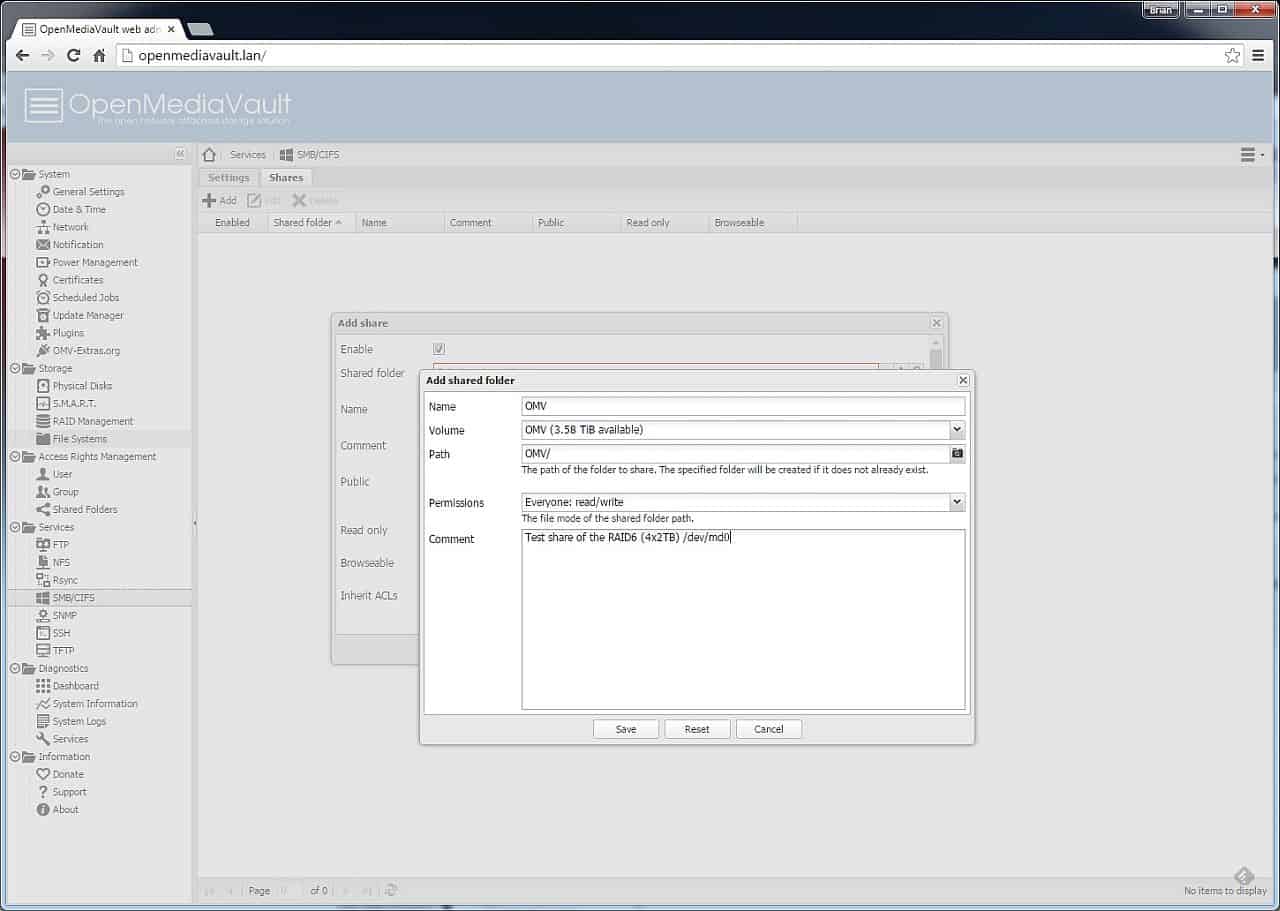Toggle the Enable checkbox in Add share
Viewport: 1280px width, 911px height.
tap(439, 349)
